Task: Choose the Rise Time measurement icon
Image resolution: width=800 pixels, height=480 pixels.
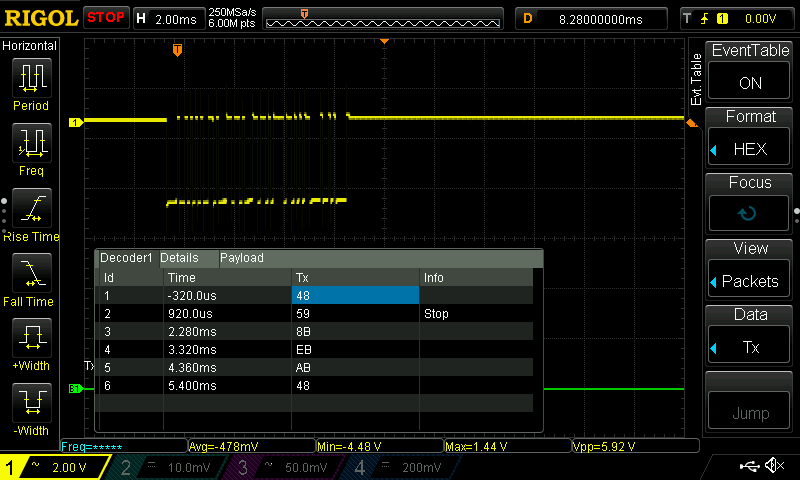Action: [30, 209]
